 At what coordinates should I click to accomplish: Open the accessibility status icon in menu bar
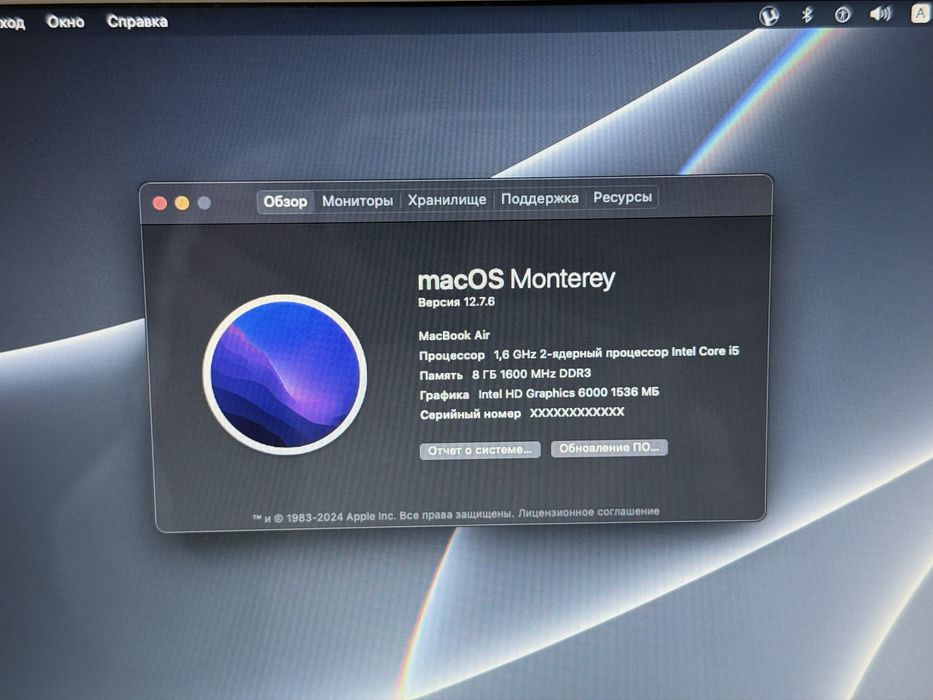pyautogui.click(x=842, y=14)
